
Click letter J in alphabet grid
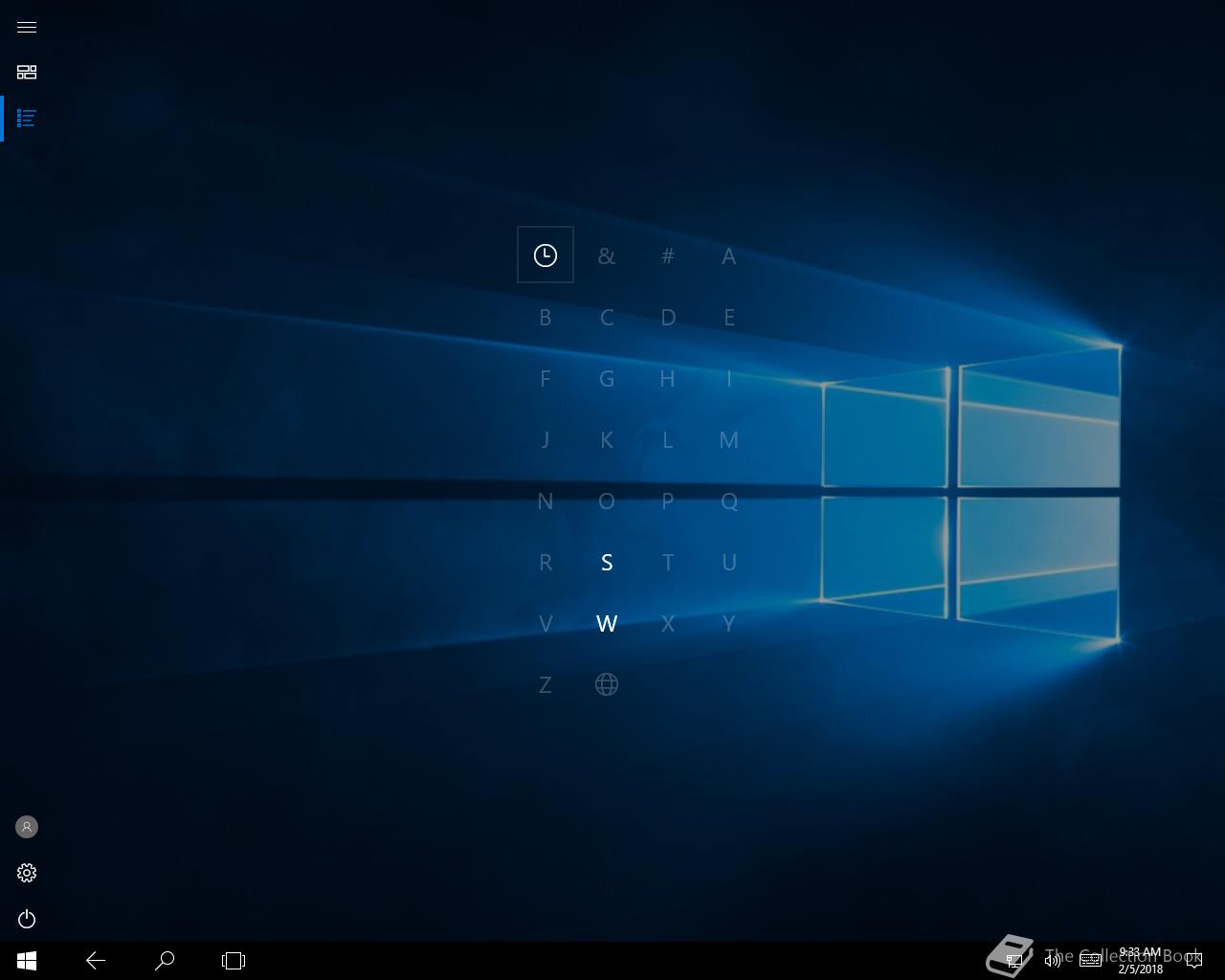[x=546, y=440]
